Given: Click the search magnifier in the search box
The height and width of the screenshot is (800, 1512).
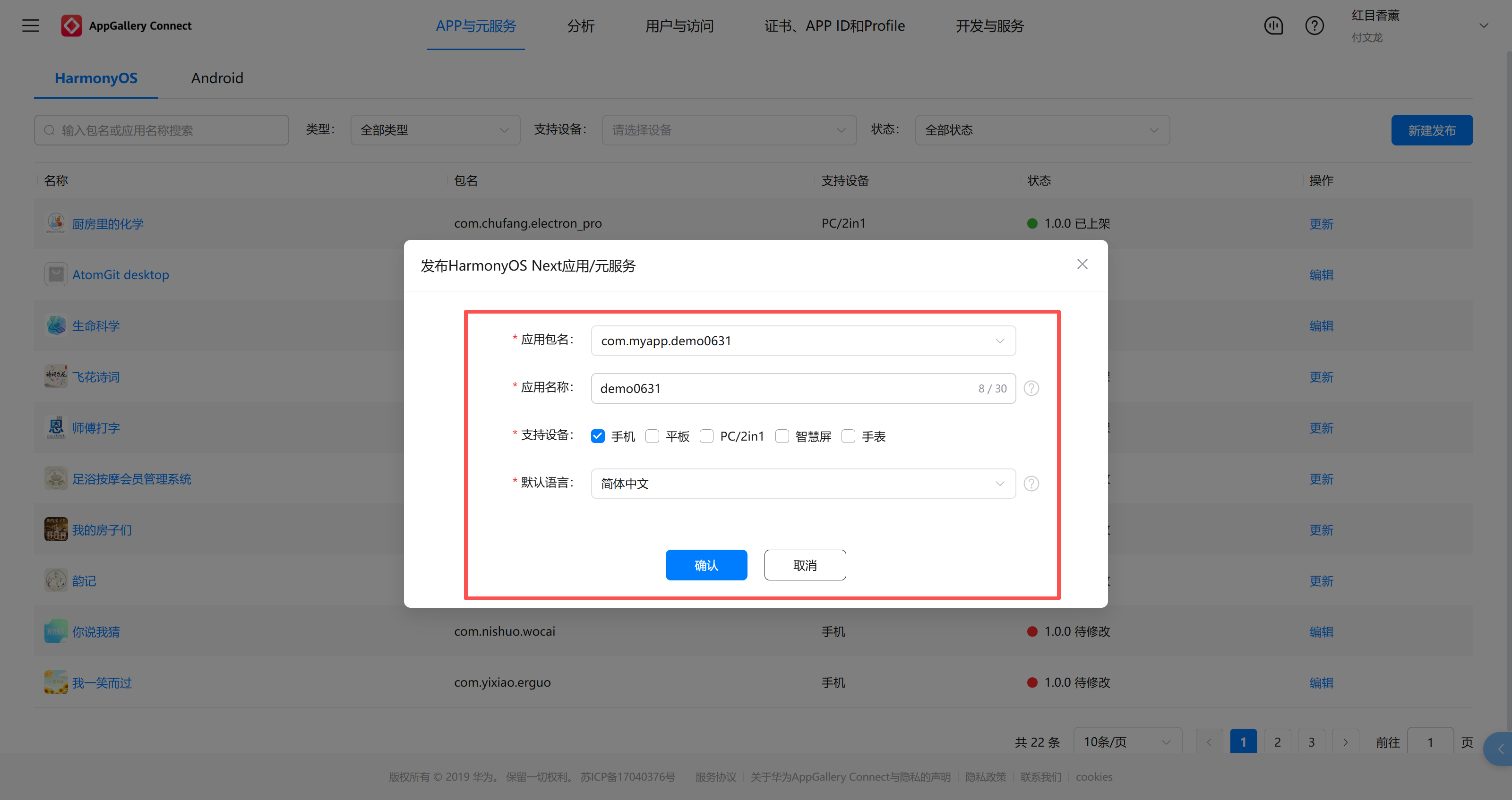Looking at the screenshot, I should pyautogui.click(x=50, y=130).
